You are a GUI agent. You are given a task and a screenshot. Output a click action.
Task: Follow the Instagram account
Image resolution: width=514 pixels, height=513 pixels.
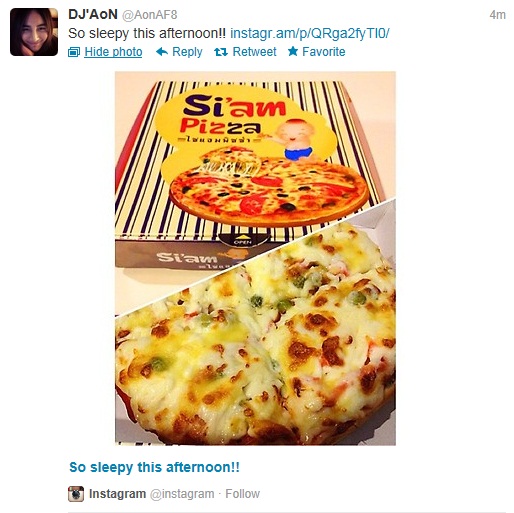(242, 494)
